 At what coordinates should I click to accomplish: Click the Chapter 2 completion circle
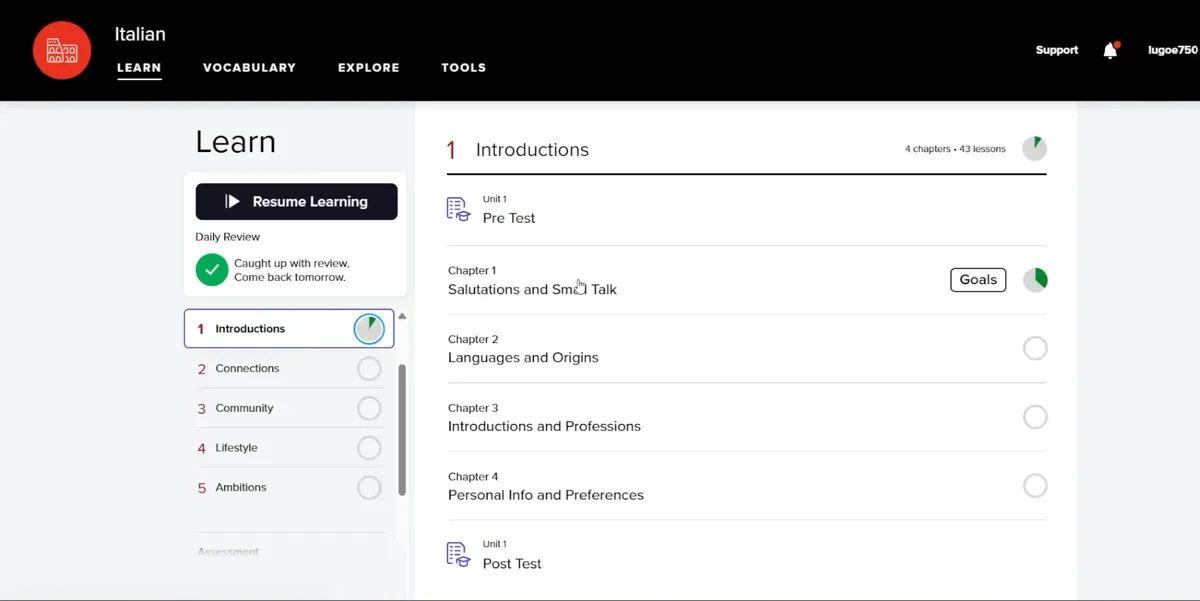(x=1035, y=348)
